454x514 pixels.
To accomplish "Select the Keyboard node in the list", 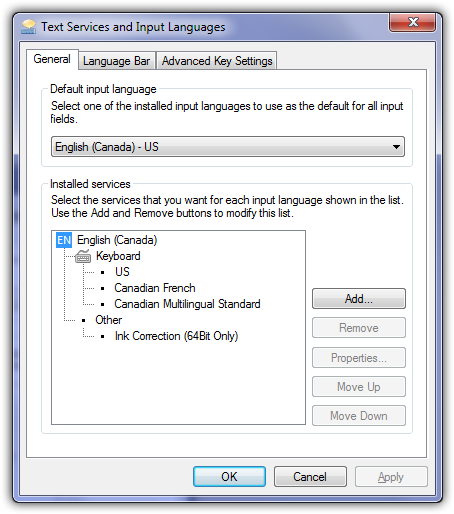I will [x=118, y=256].
